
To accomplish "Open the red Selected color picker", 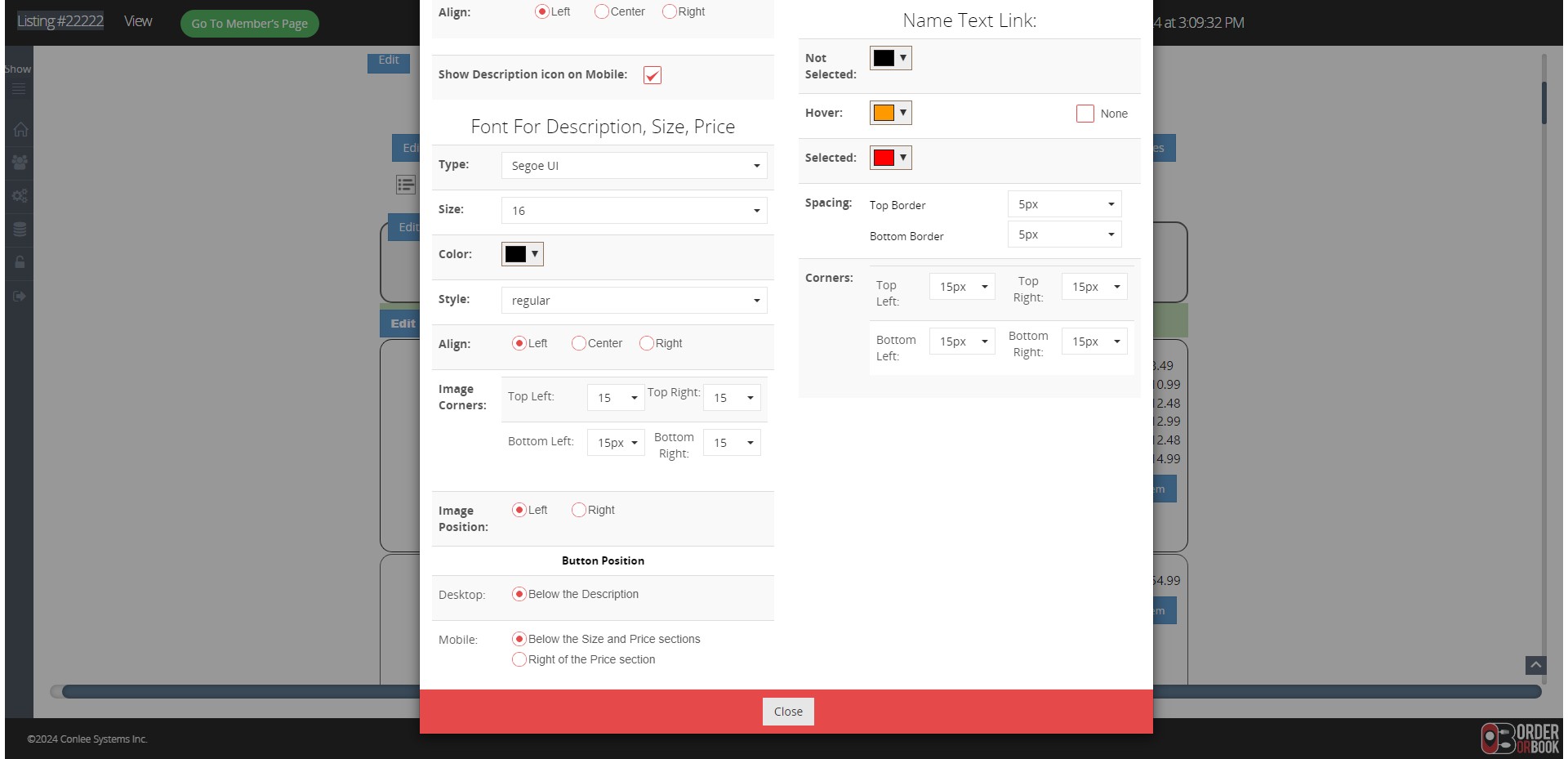I will tap(891, 158).
